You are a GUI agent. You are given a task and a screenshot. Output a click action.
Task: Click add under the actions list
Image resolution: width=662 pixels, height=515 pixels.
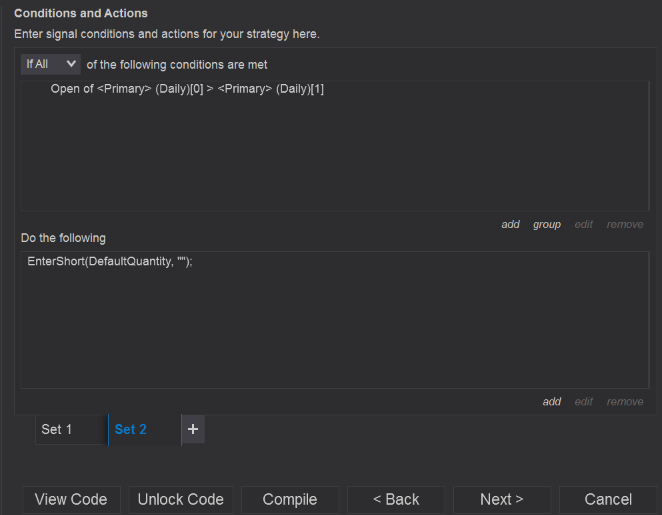[552, 401]
